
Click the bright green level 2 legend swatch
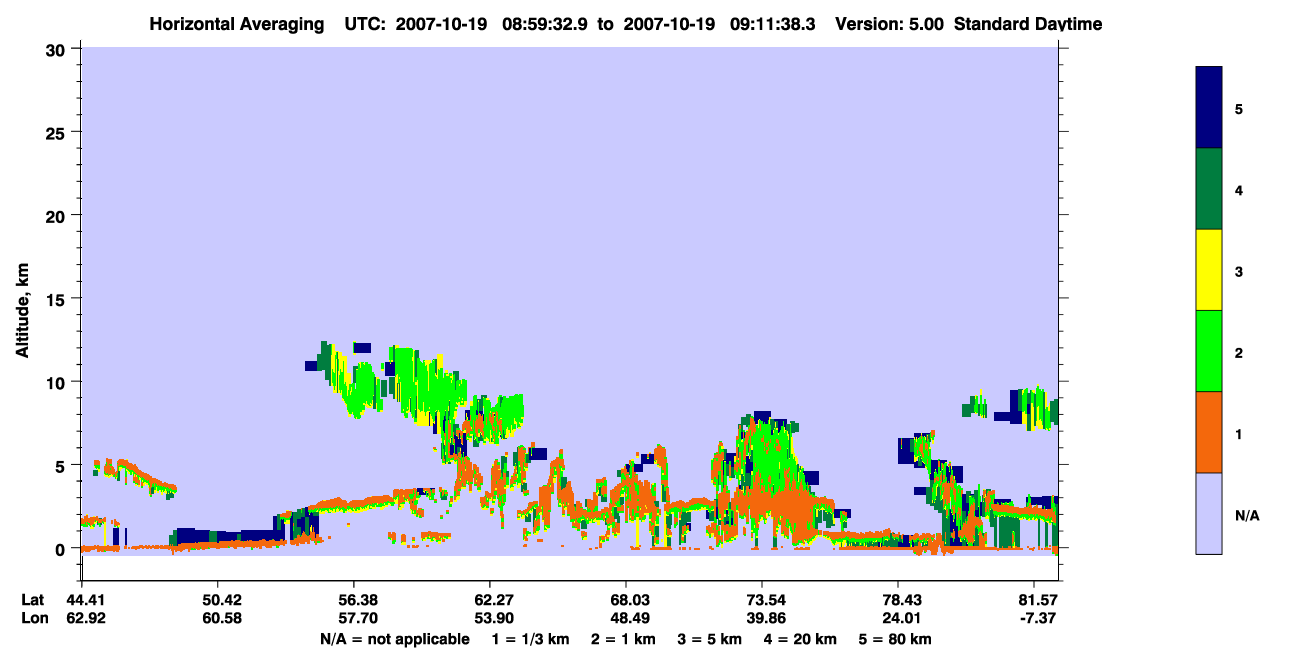tap(1209, 351)
